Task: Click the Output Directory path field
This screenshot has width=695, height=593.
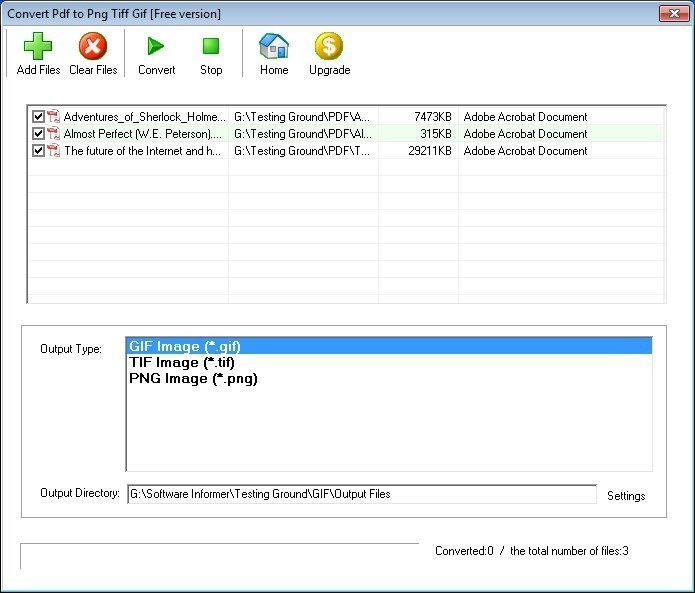Action: tap(360, 494)
